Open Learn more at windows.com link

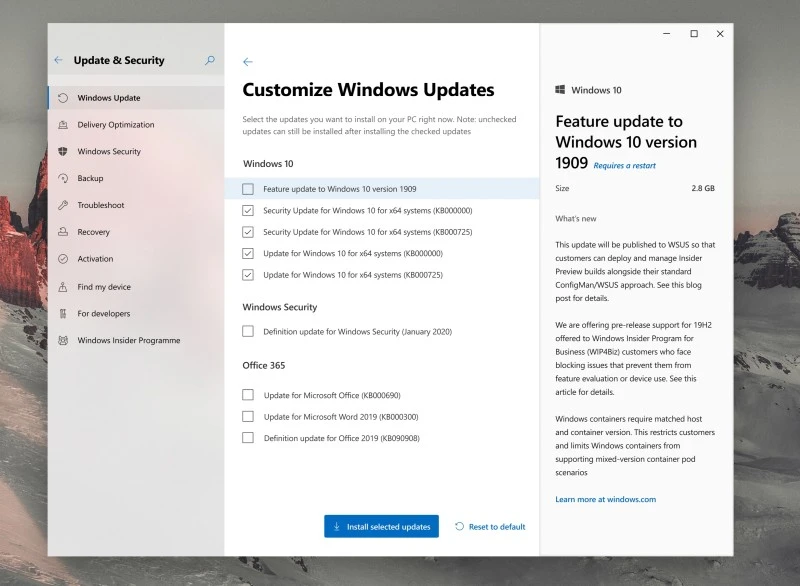click(x=606, y=499)
